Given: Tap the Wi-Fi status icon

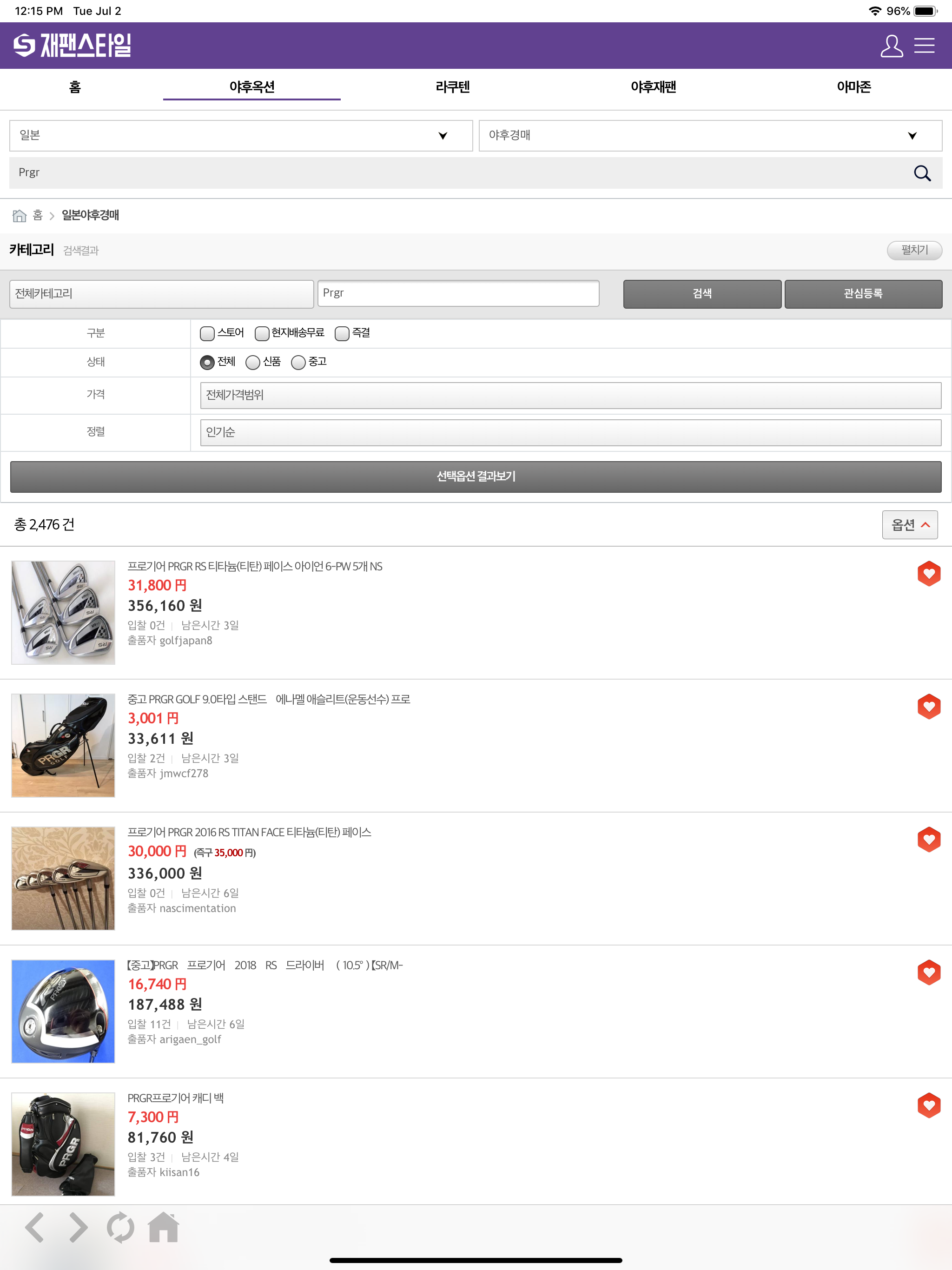Looking at the screenshot, I should coord(874,11).
